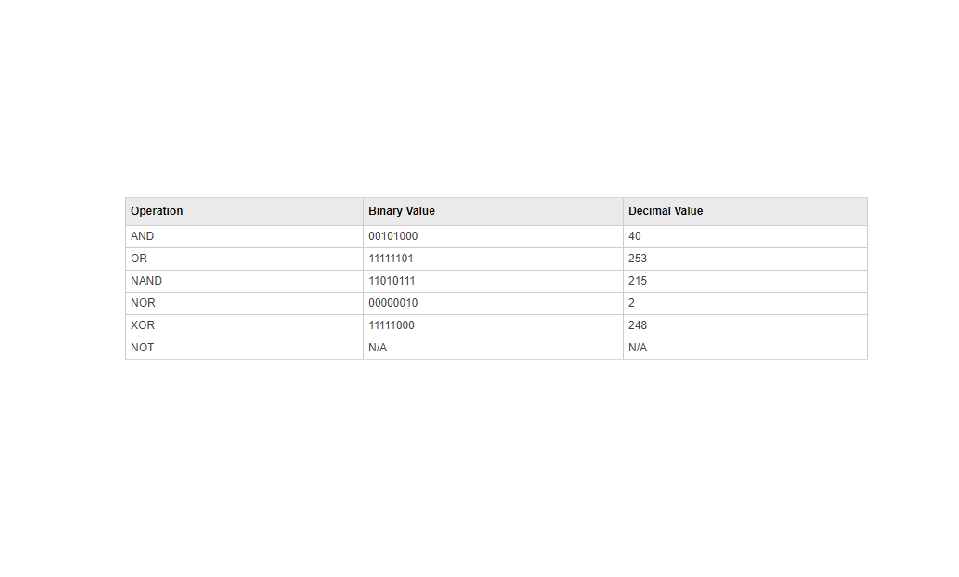
Task: Click decimal value 40 in AND row
Action: click(634, 237)
